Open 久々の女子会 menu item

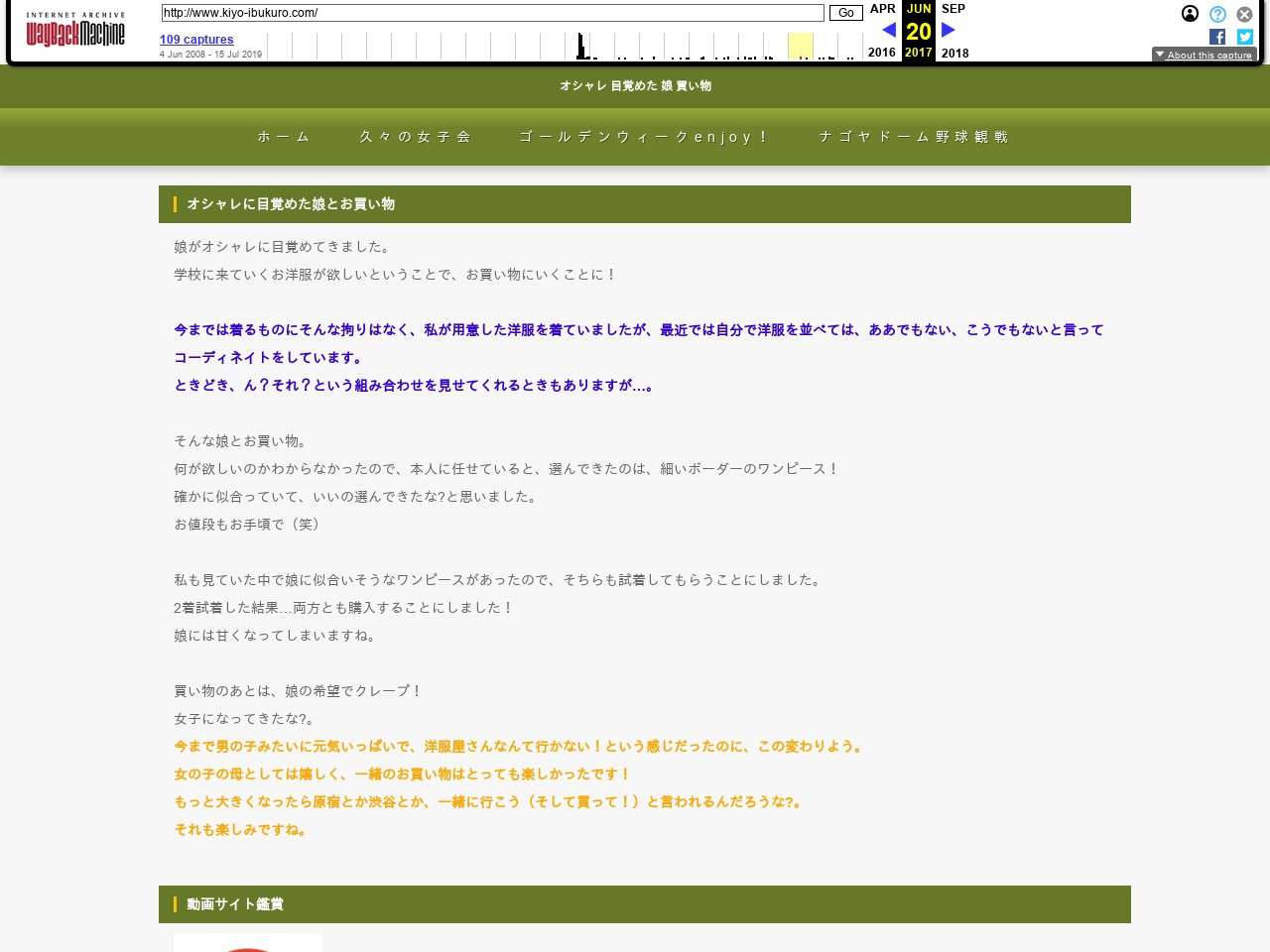416,137
